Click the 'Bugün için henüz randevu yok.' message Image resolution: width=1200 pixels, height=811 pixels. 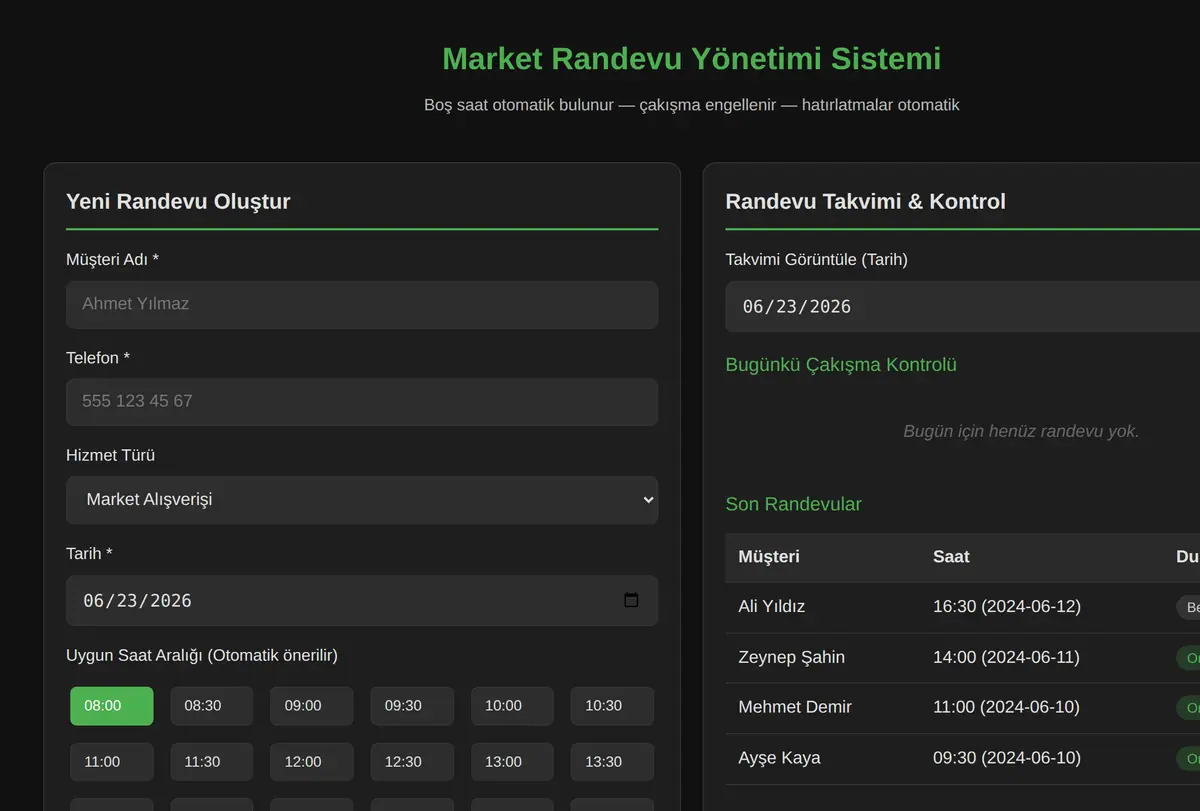[1021, 432]
